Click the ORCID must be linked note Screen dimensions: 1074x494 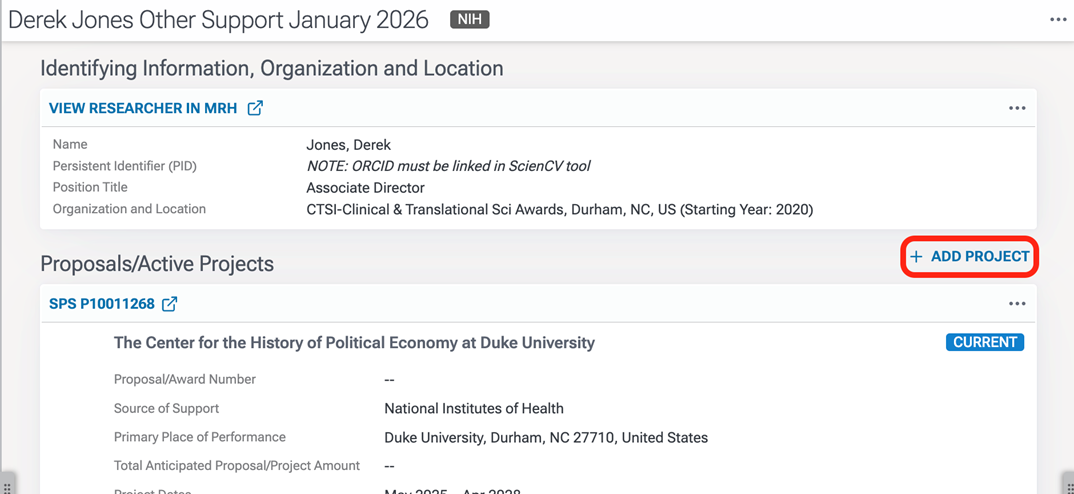[448, 166]
